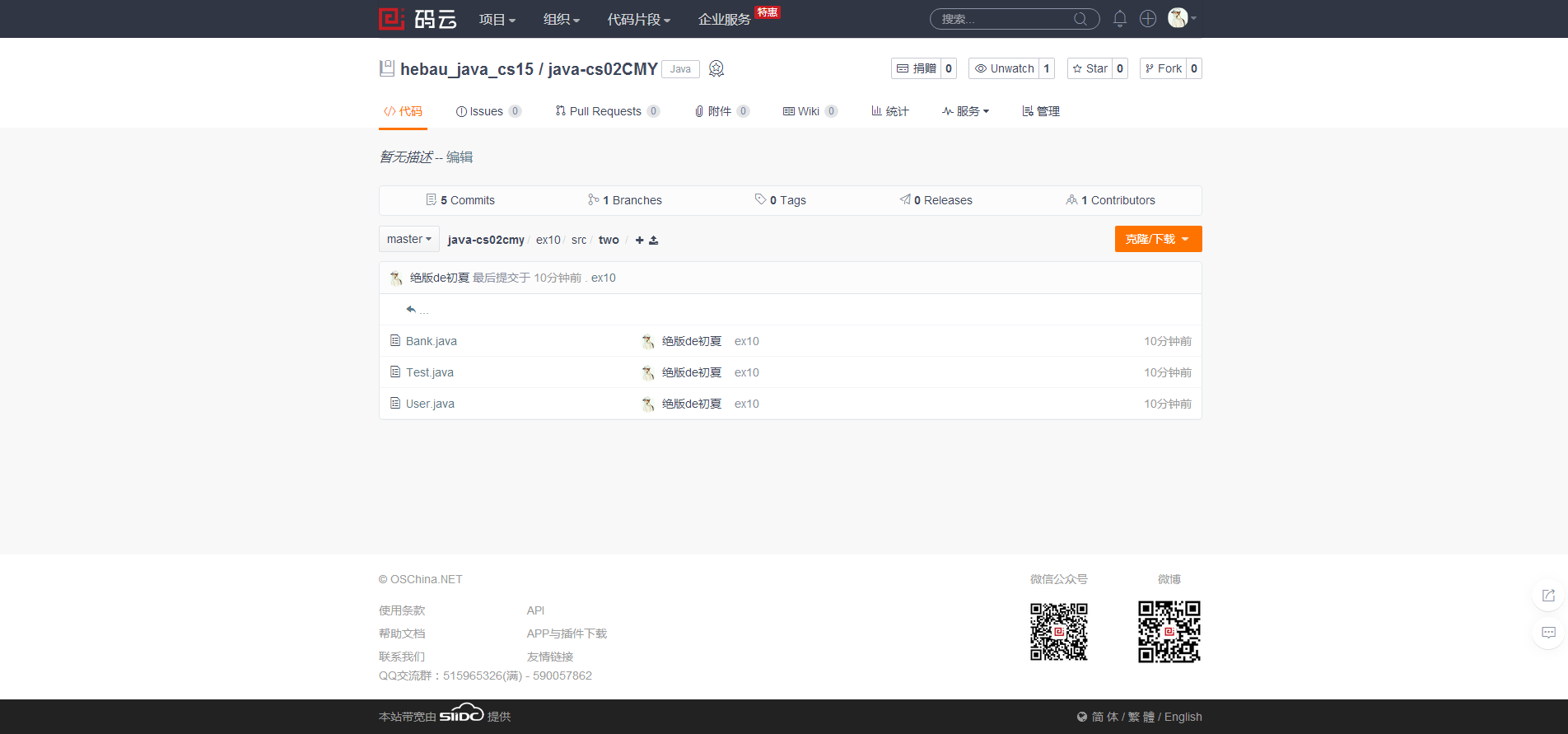The height and width of the screenshot is (734, 1568).
Task: Click the file icon of Bank.java
Action: (395, 340)
